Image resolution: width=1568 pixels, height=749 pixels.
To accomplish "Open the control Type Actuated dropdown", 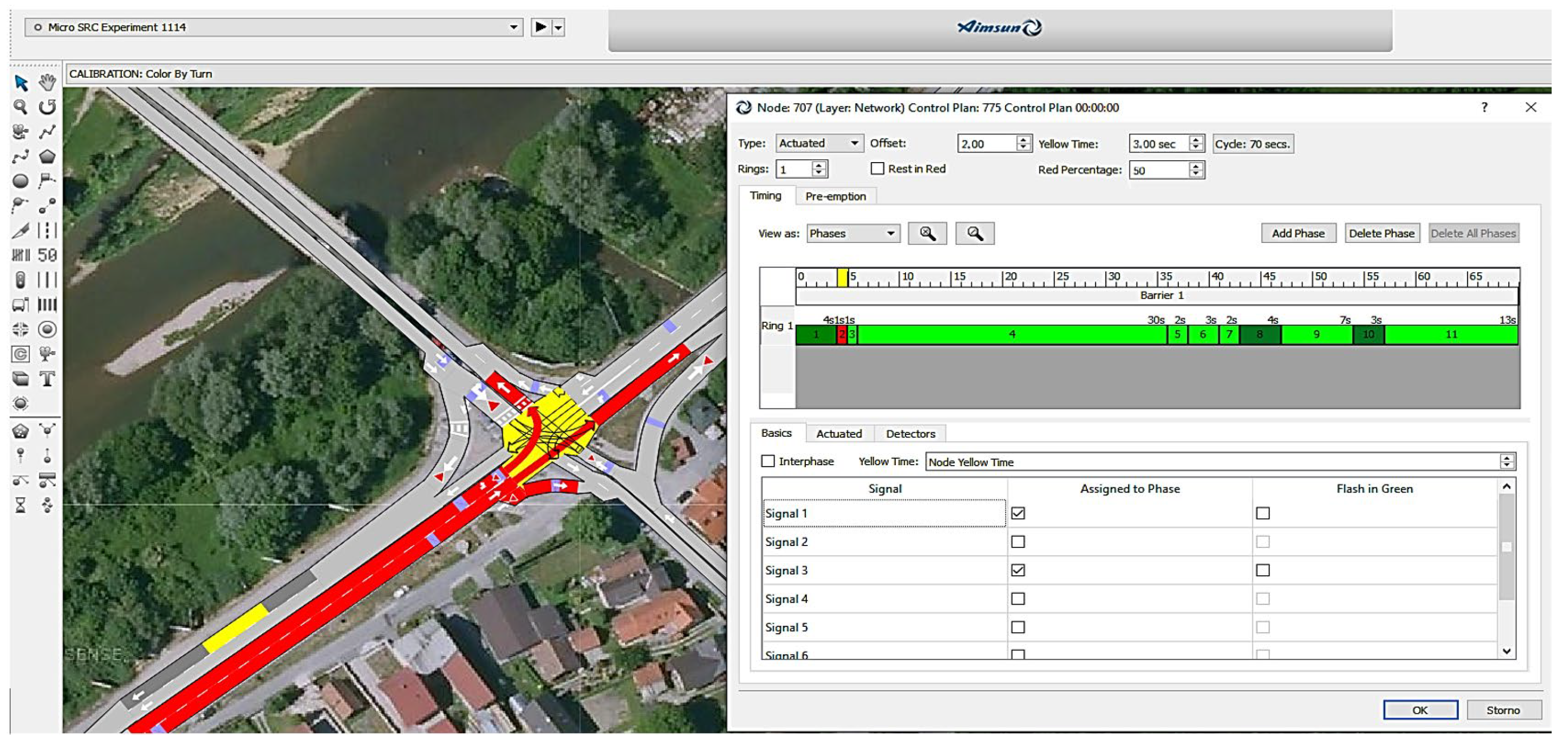I will [819, 143].
